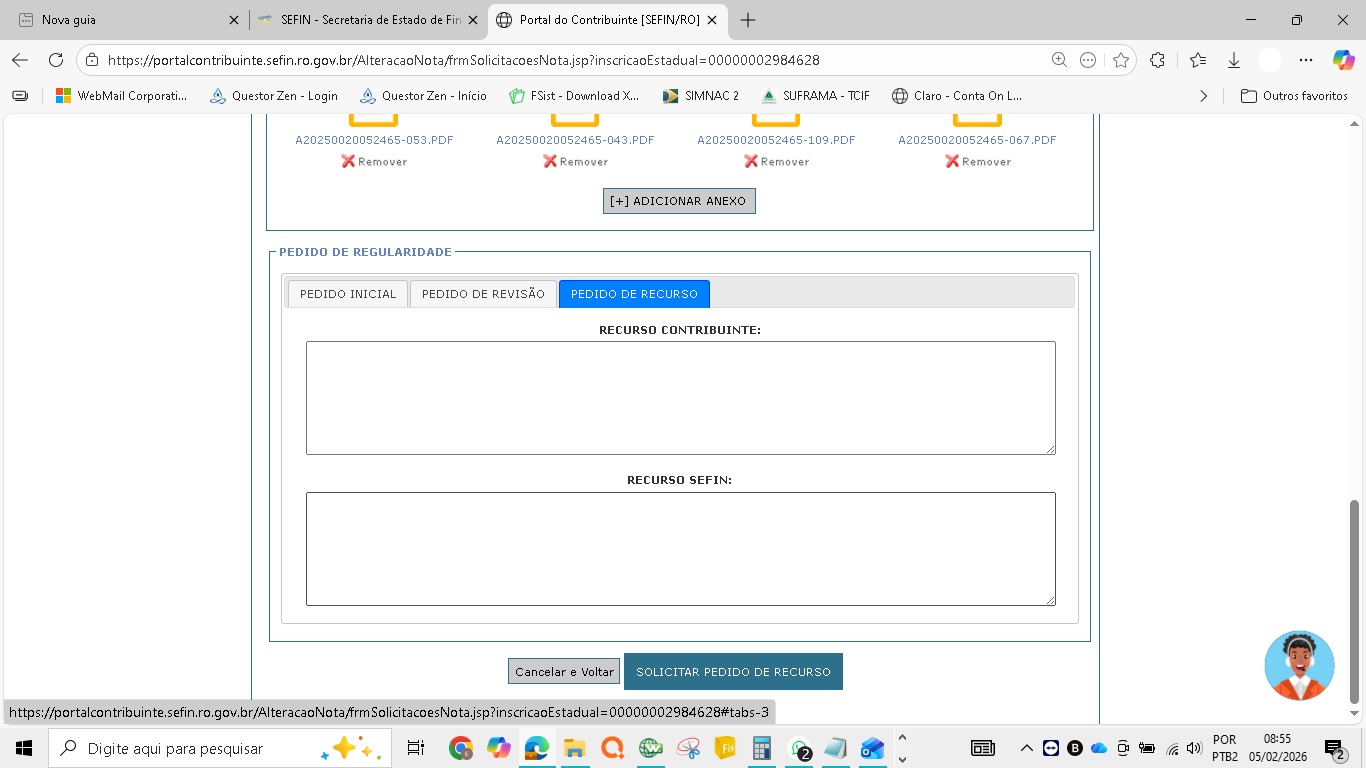This screenshot has width=1366, height=768.
Task: Launch calculator from the taskbar
Action: (762, 748)
